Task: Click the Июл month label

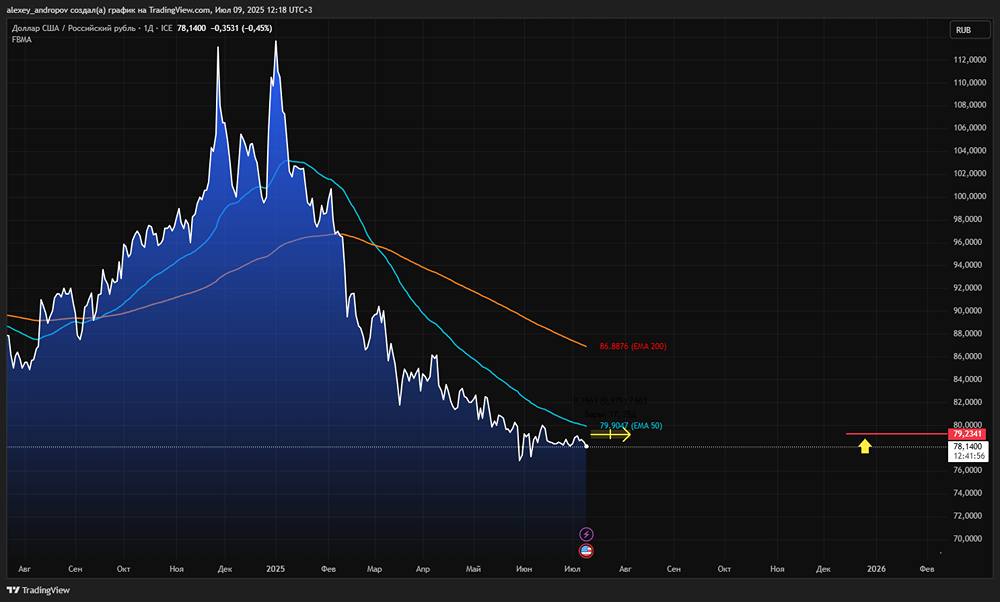Action: (573, 569)
